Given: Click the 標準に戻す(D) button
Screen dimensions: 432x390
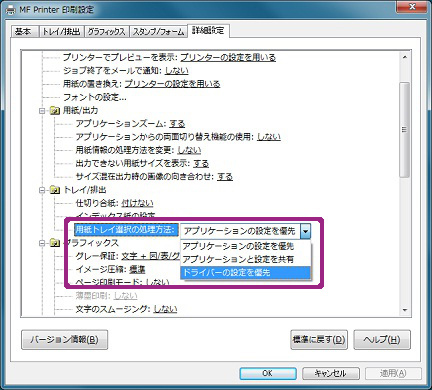Looking at the screenshot, I should [319, 340].
